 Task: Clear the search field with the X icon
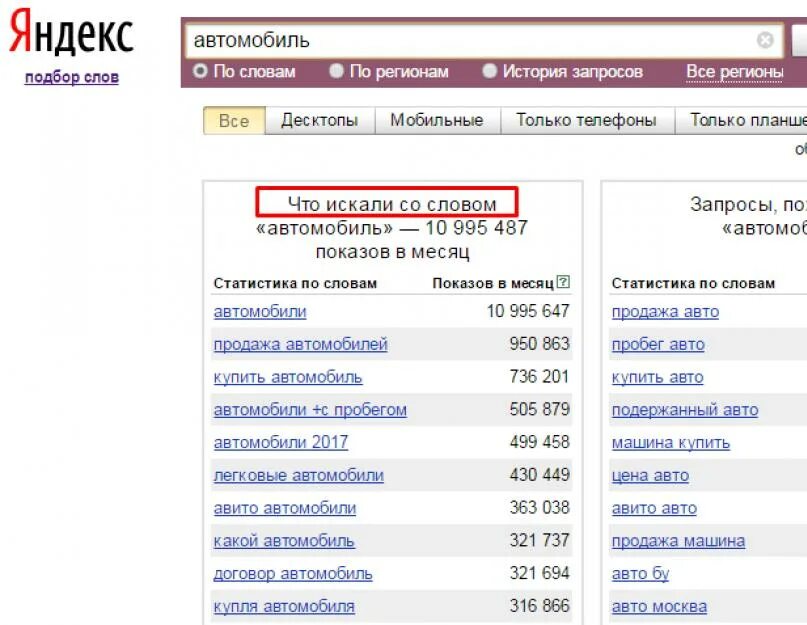coord(765,40)
